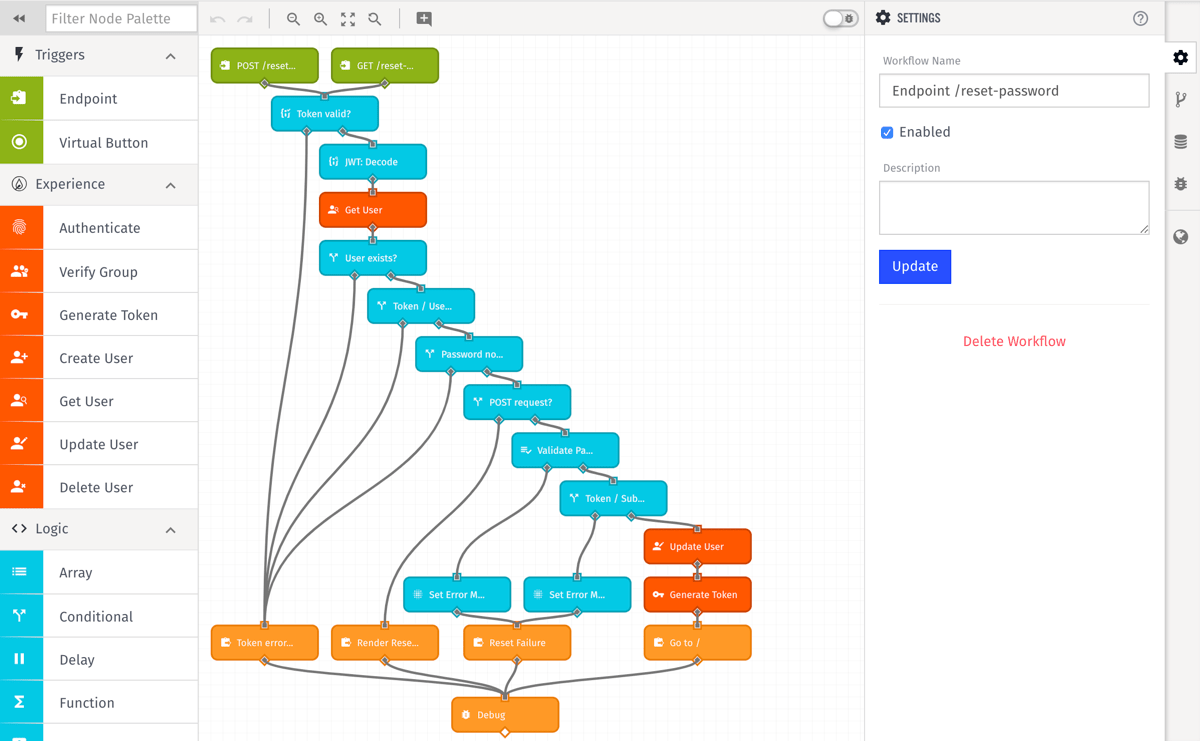Click the Description text area
This screenshot has height=741, width=1200.
[1014, 208]
